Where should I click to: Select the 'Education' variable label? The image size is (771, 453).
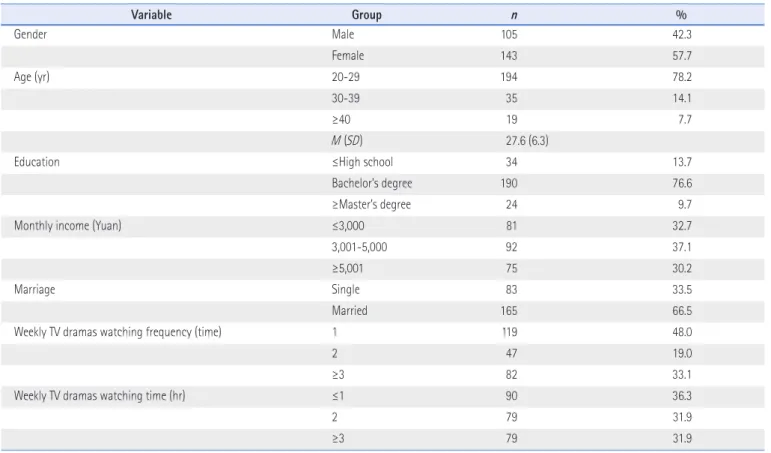37,162
